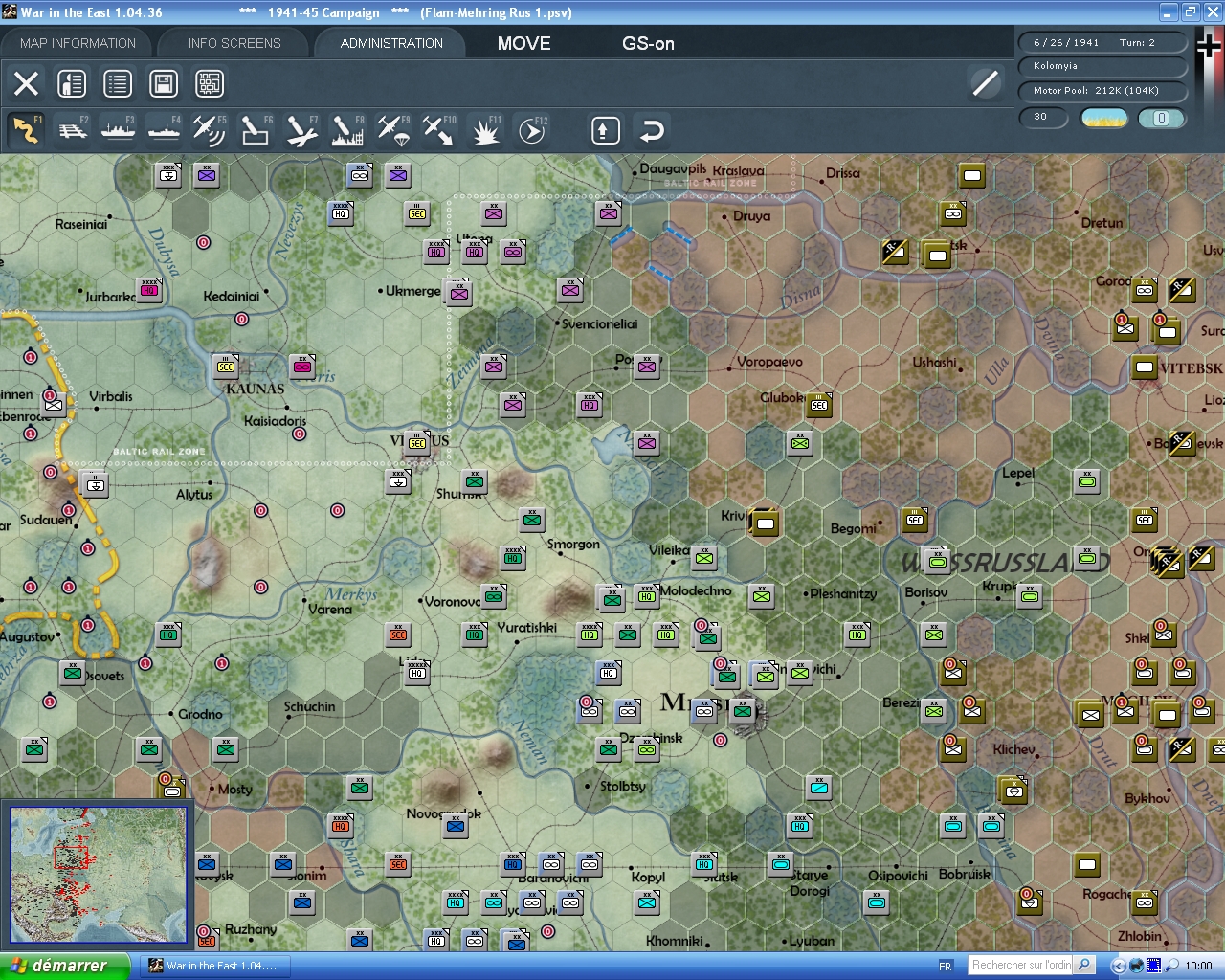Click the clear weather indicator
Screen dimensions: 1225x980
click(x=1103, y=118)
